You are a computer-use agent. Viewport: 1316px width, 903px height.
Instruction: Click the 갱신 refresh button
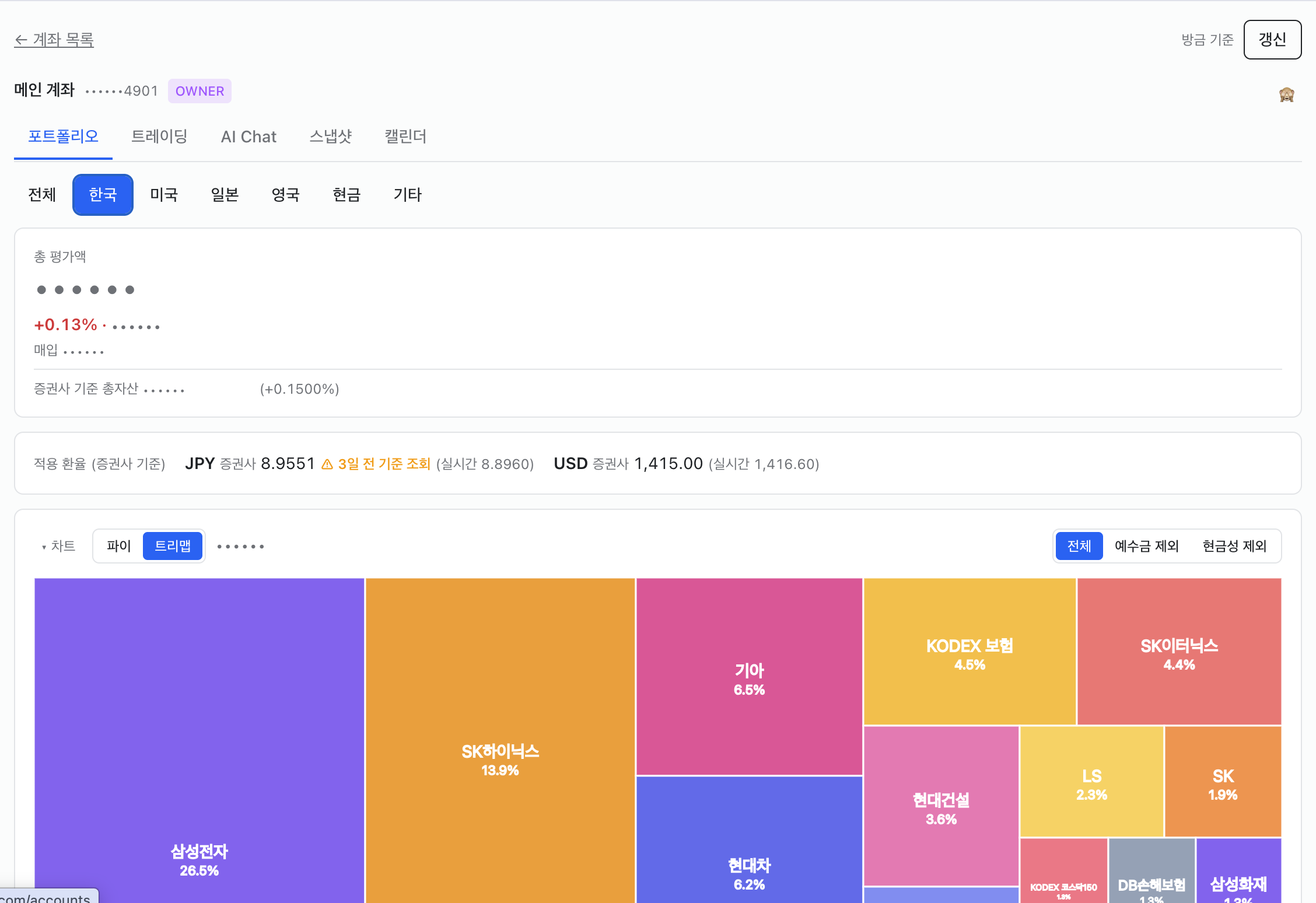point(1272,40)
